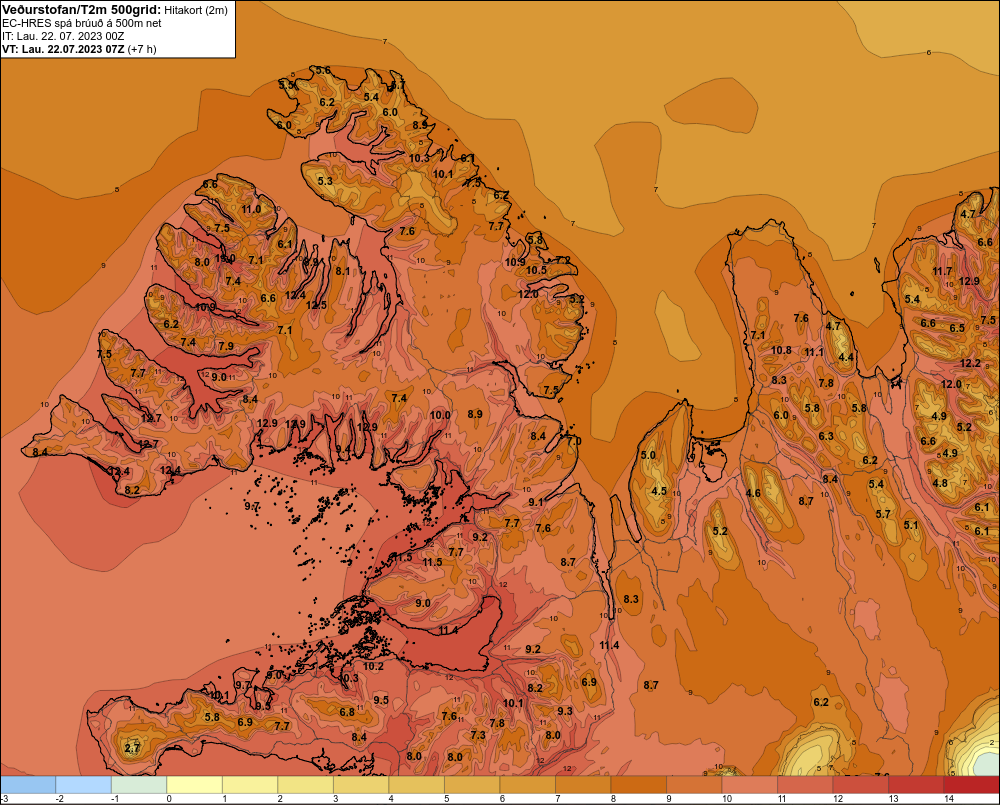The height and width of the screenshot is (805, 1000).
Task: Select the legend swatch between 3 and 4
Action: [361, 784]
